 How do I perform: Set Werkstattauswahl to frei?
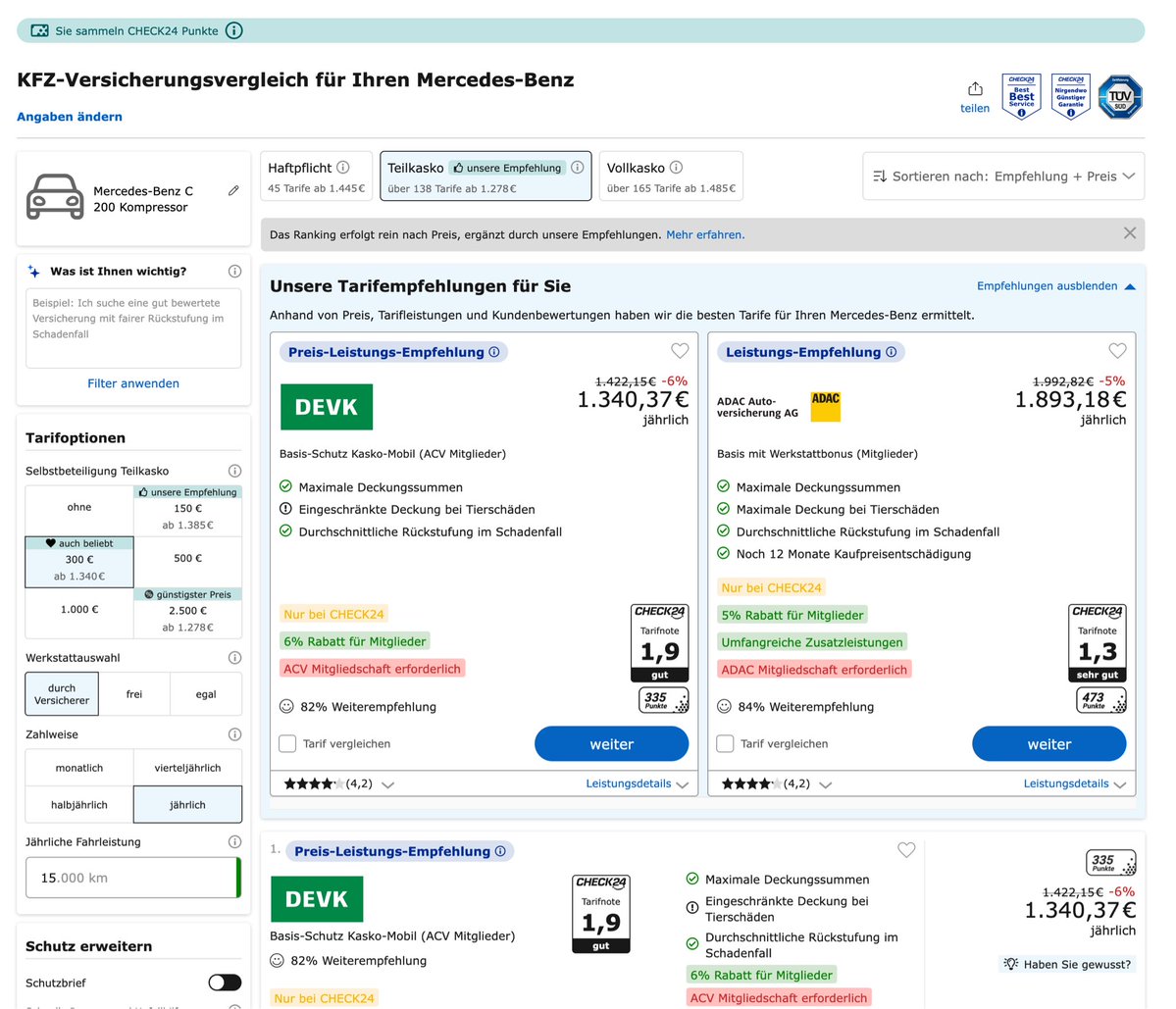pos(134,694)
